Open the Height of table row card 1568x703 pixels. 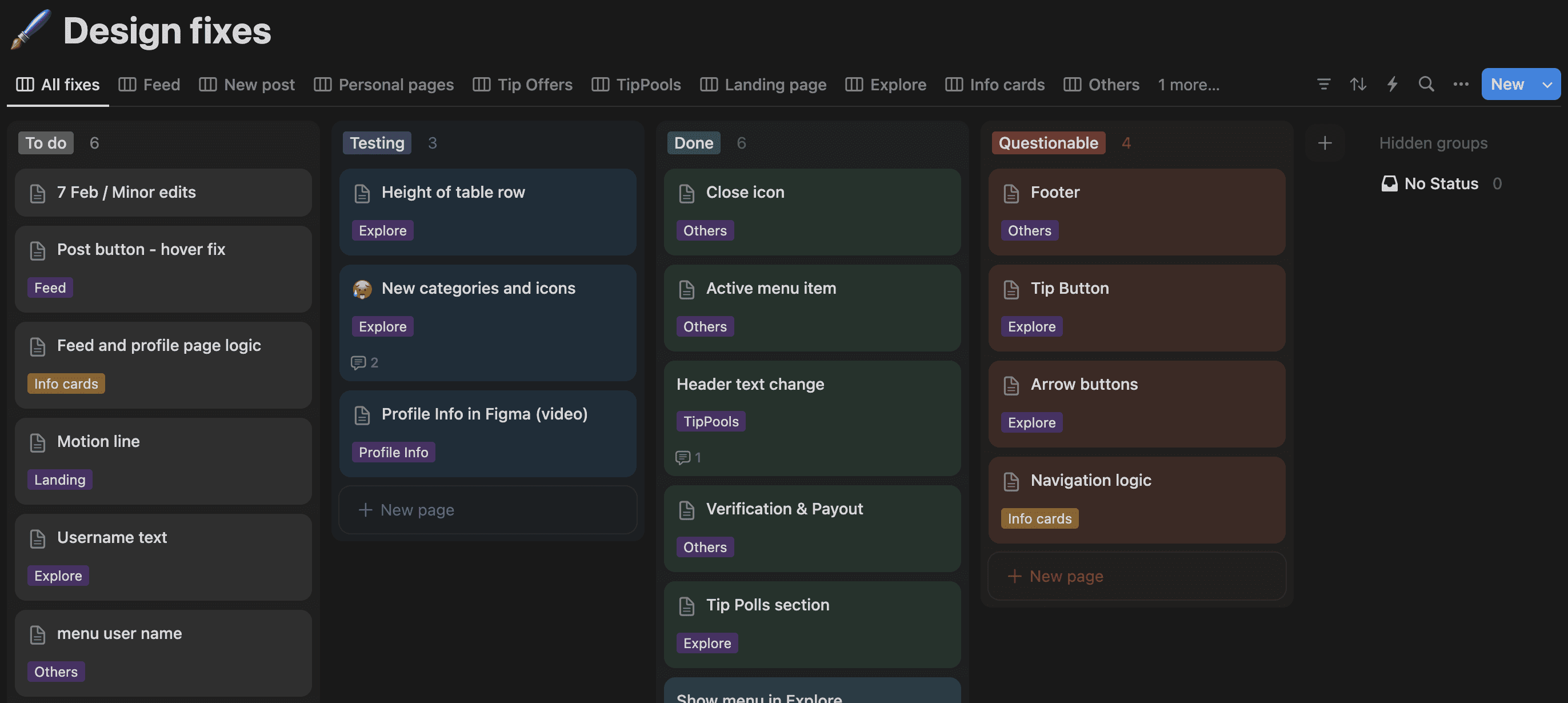(453, 193)
